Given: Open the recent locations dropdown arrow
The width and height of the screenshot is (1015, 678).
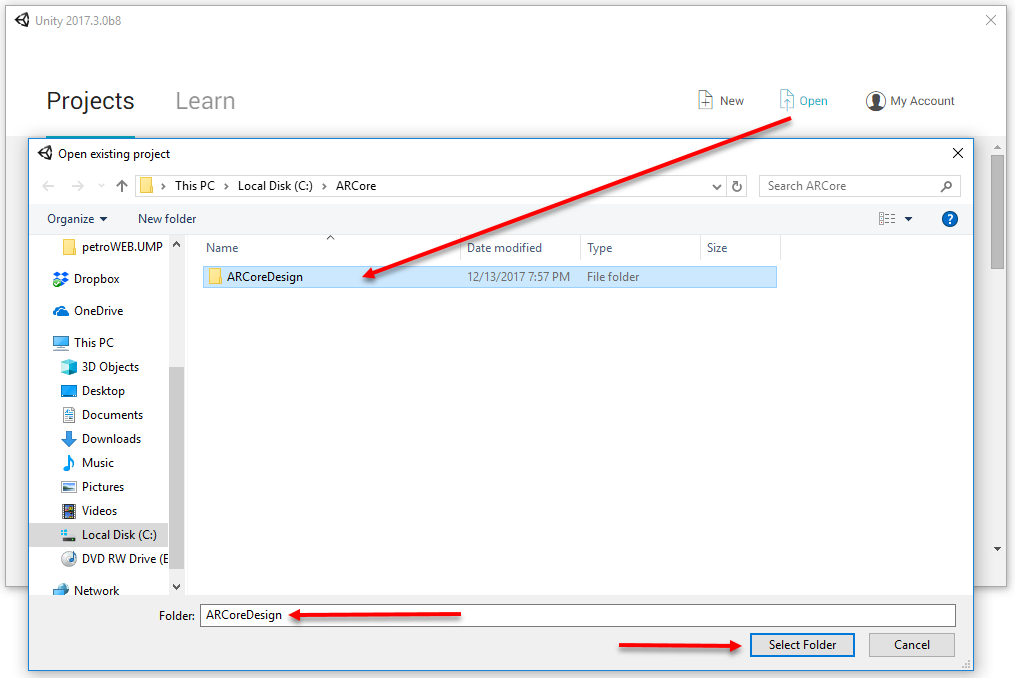Looking at the screenshot, I should pos(101,186).
